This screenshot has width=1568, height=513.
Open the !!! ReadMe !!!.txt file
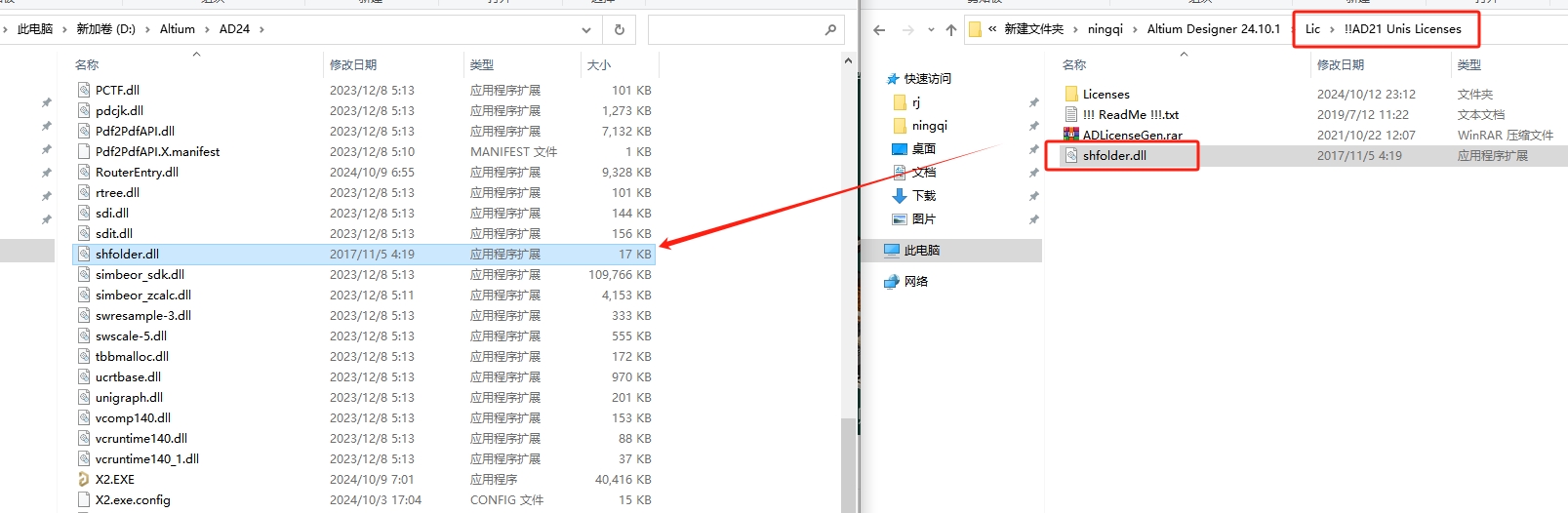(1130, 114)
